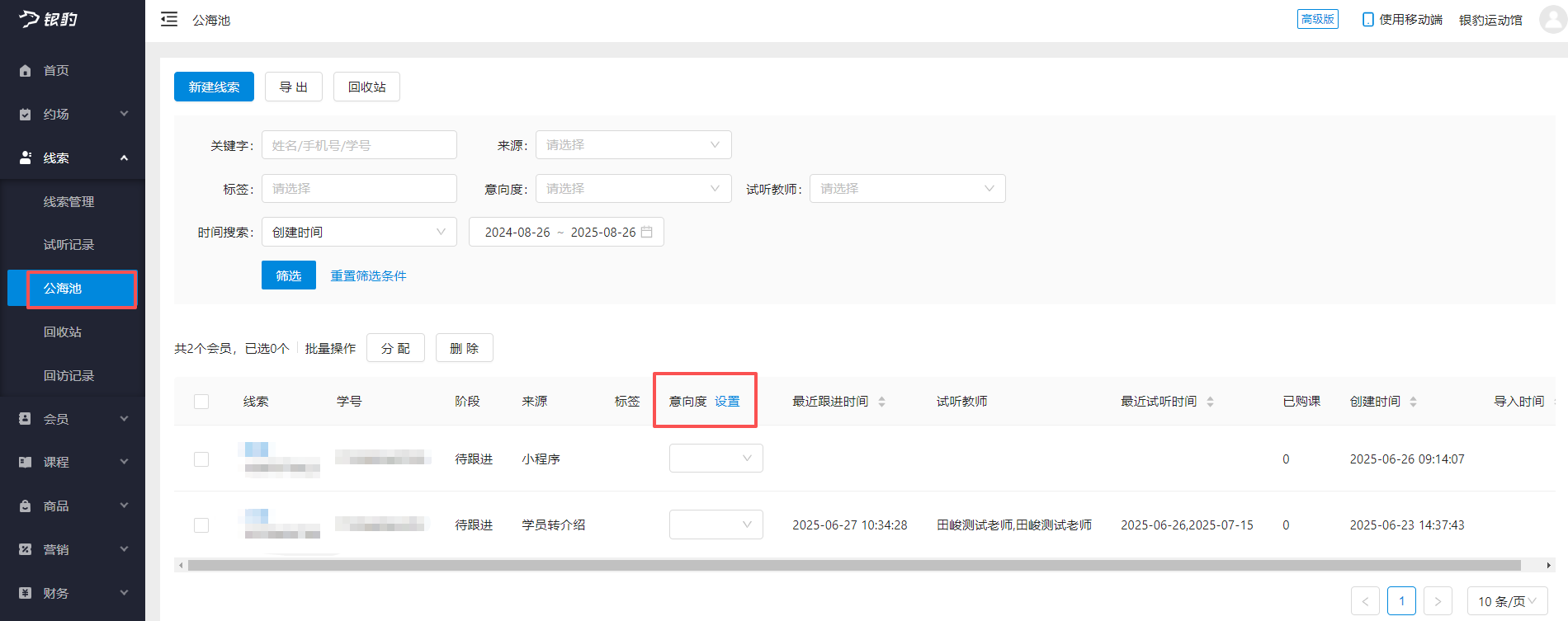Go to next page arrow
This screenshot has width=1568, height=621.
[x=1438, y=601]
